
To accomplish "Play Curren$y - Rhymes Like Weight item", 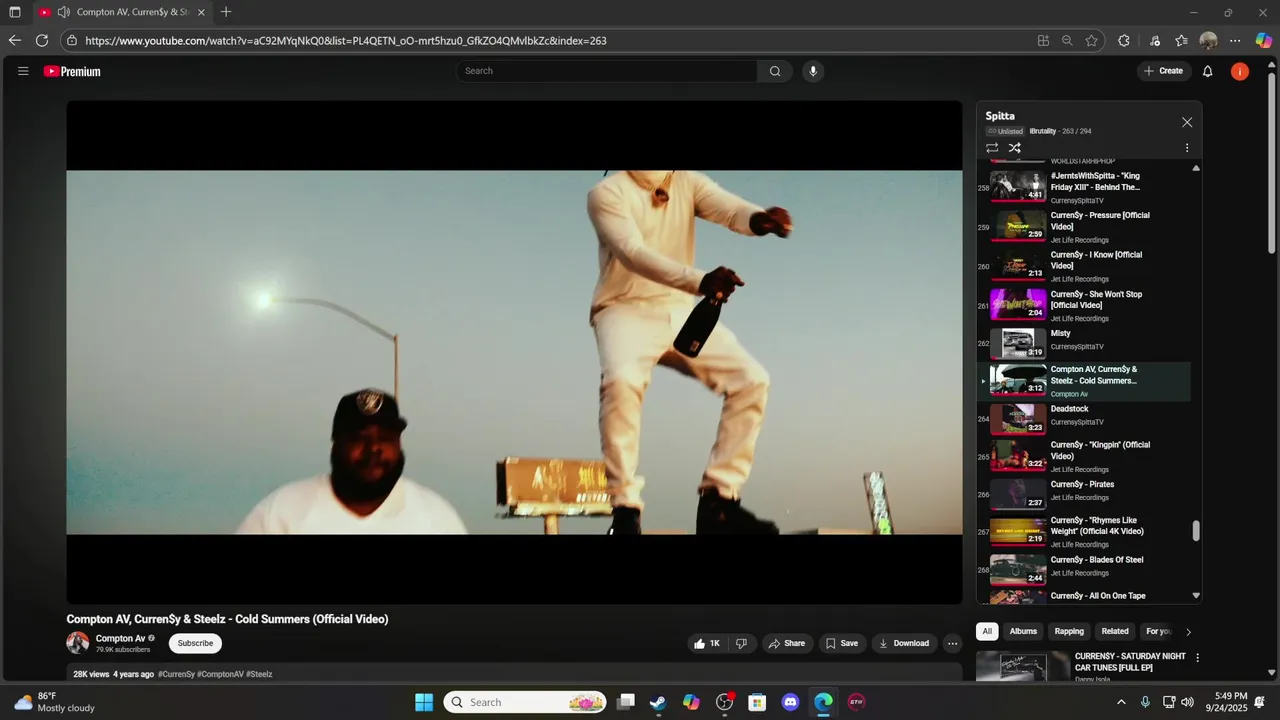I will 1084,532.
